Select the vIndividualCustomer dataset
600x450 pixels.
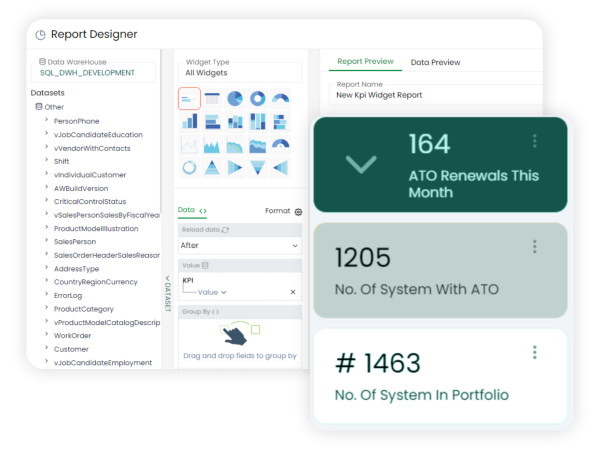point(90,175)
